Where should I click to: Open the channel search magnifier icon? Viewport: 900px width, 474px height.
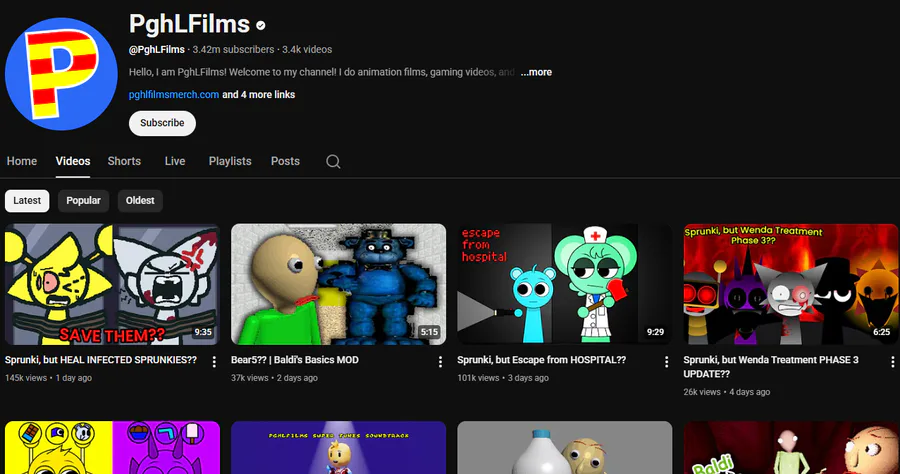pyautogui.click(x=333, y=162)
